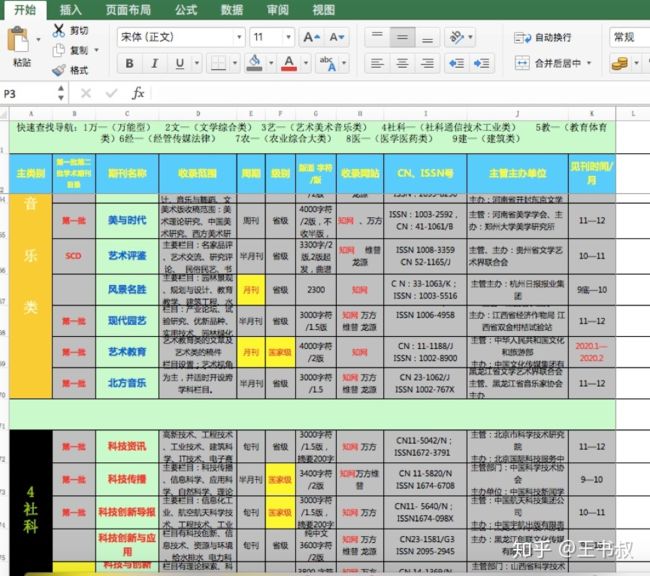Open the 开始 ribbon tab
Image resolution: width=650 pixels, height=576 pixels.
[25, 10]
